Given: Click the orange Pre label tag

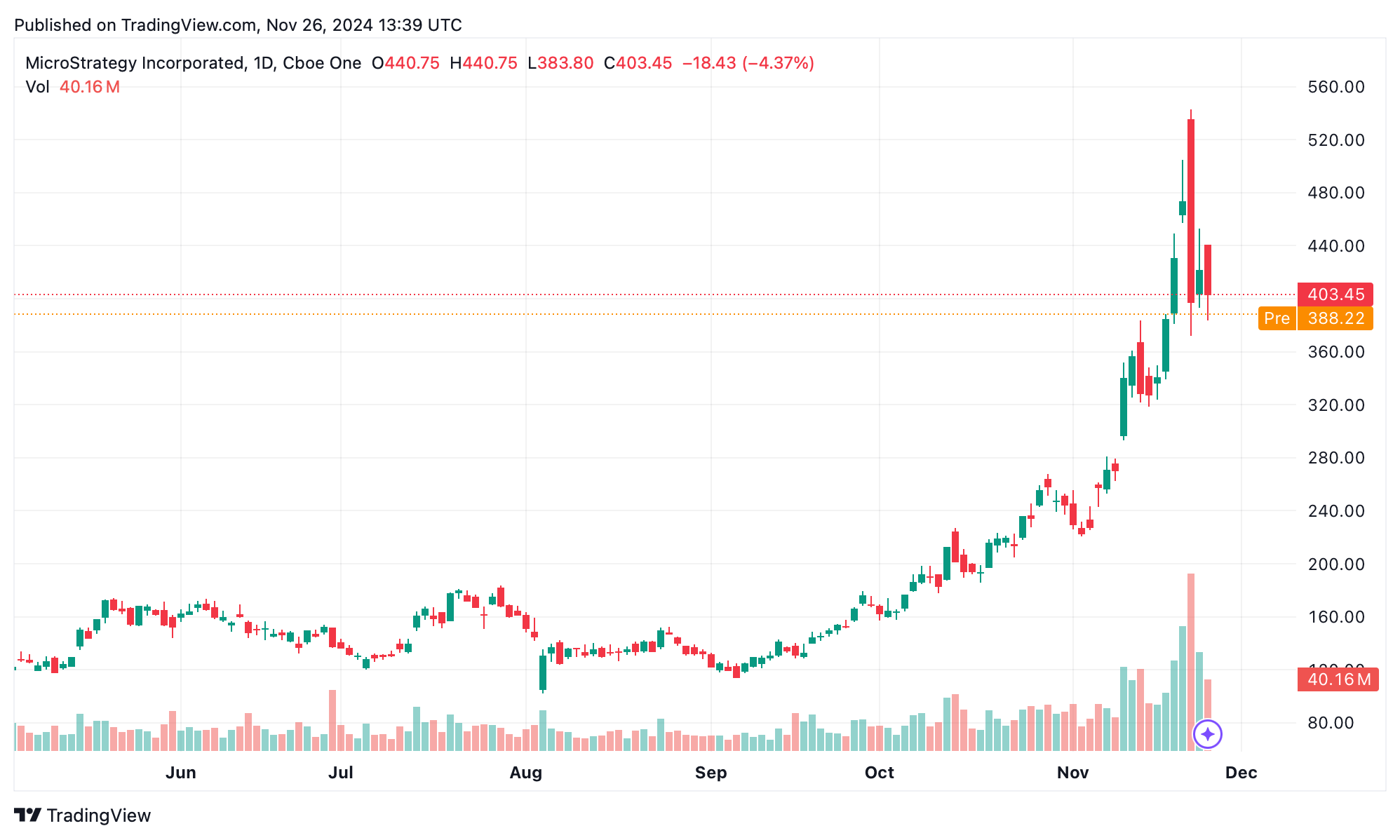Looking at the screenshot, I should point(1277,318).
